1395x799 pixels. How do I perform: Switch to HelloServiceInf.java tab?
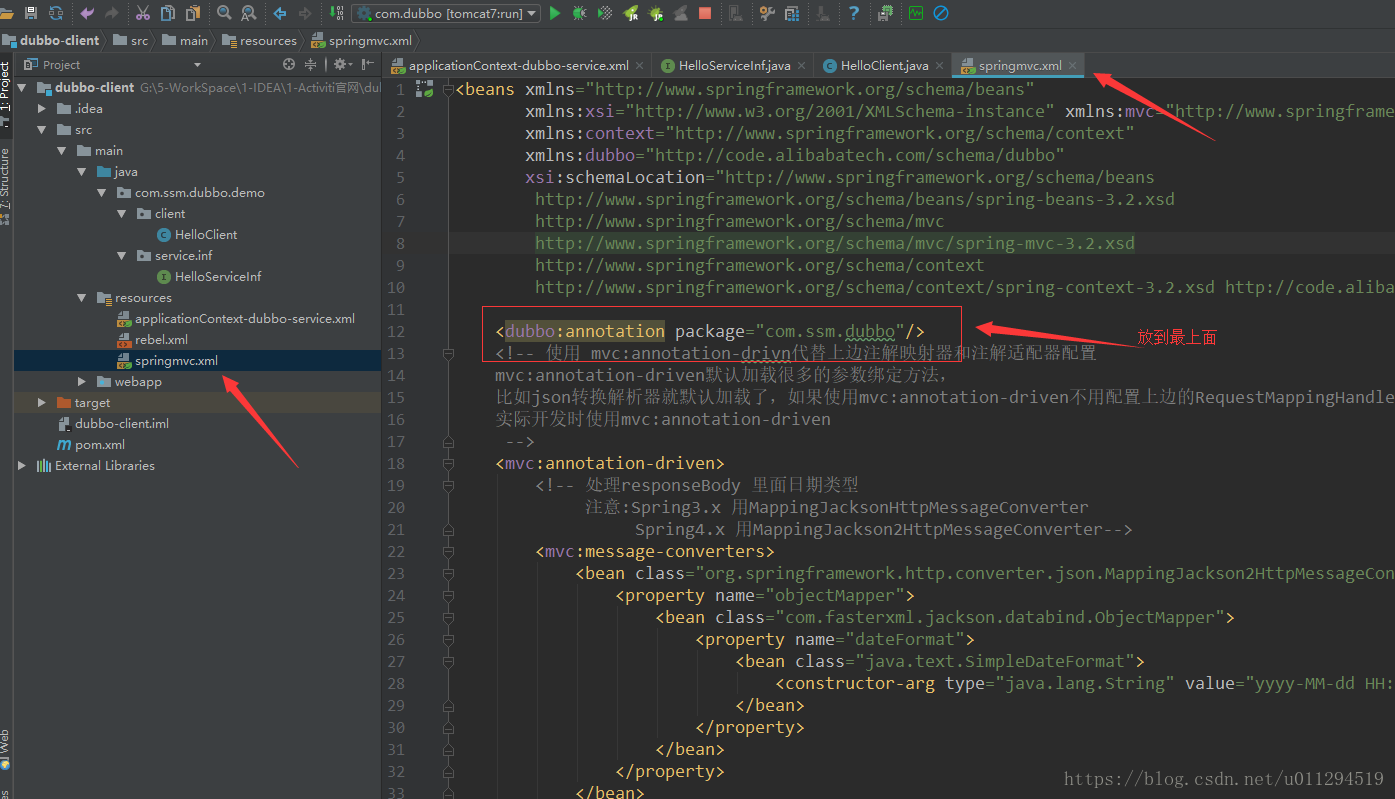tap(733, 65)
